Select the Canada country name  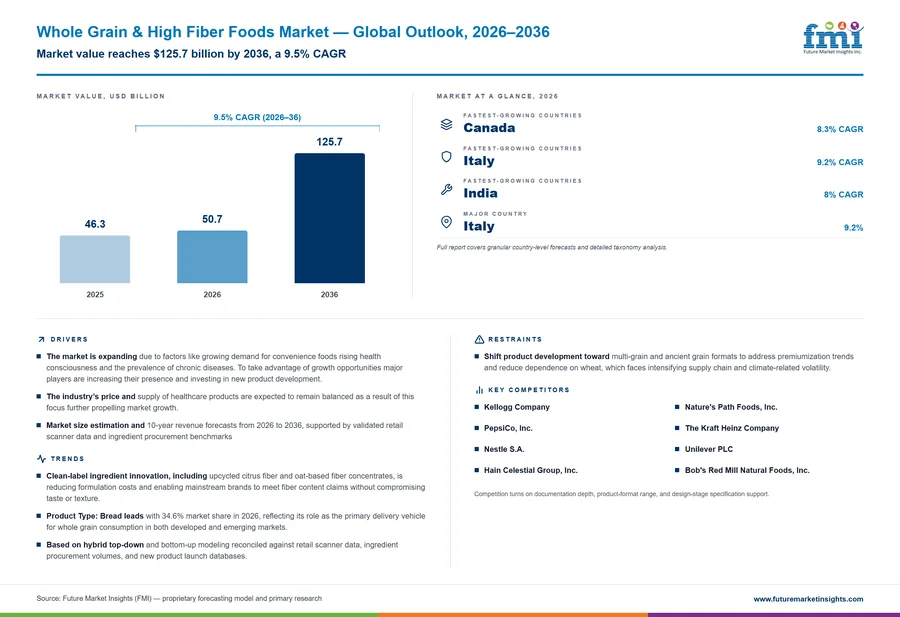point(489,128)
